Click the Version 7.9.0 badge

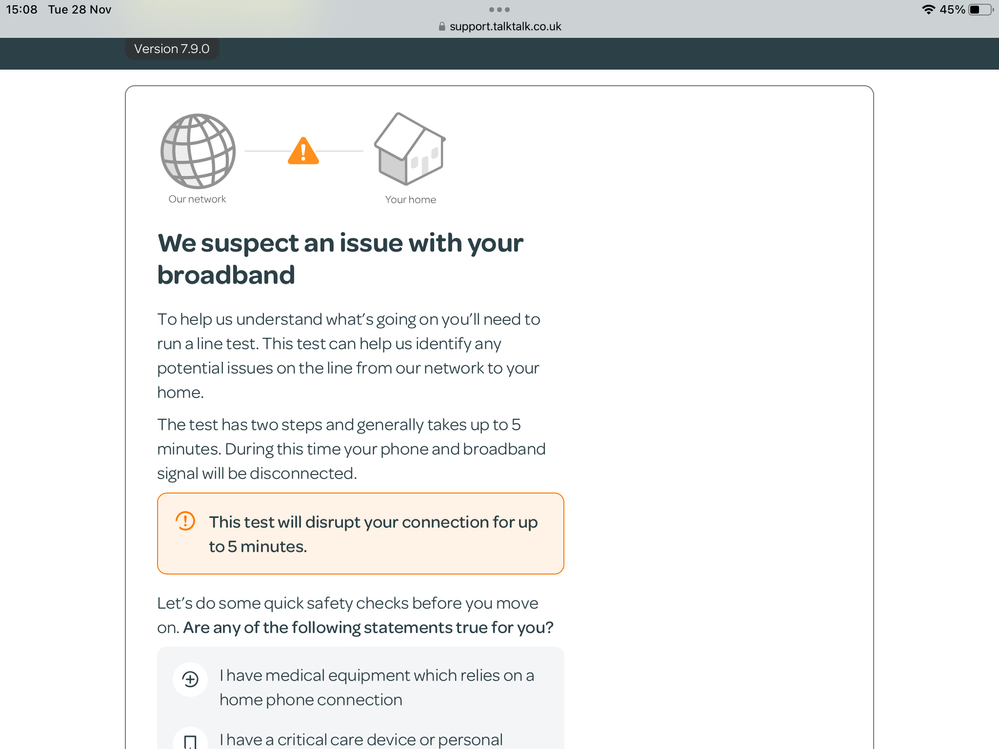(172, 49)
